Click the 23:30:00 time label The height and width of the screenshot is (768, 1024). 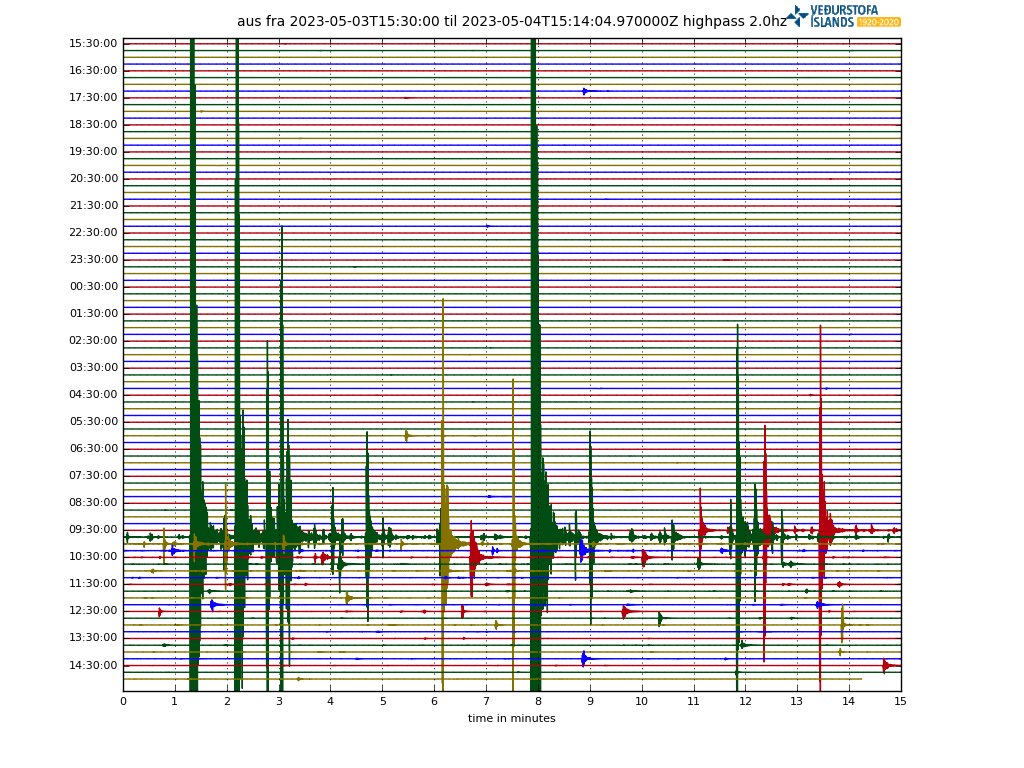[x=93, y=259]
